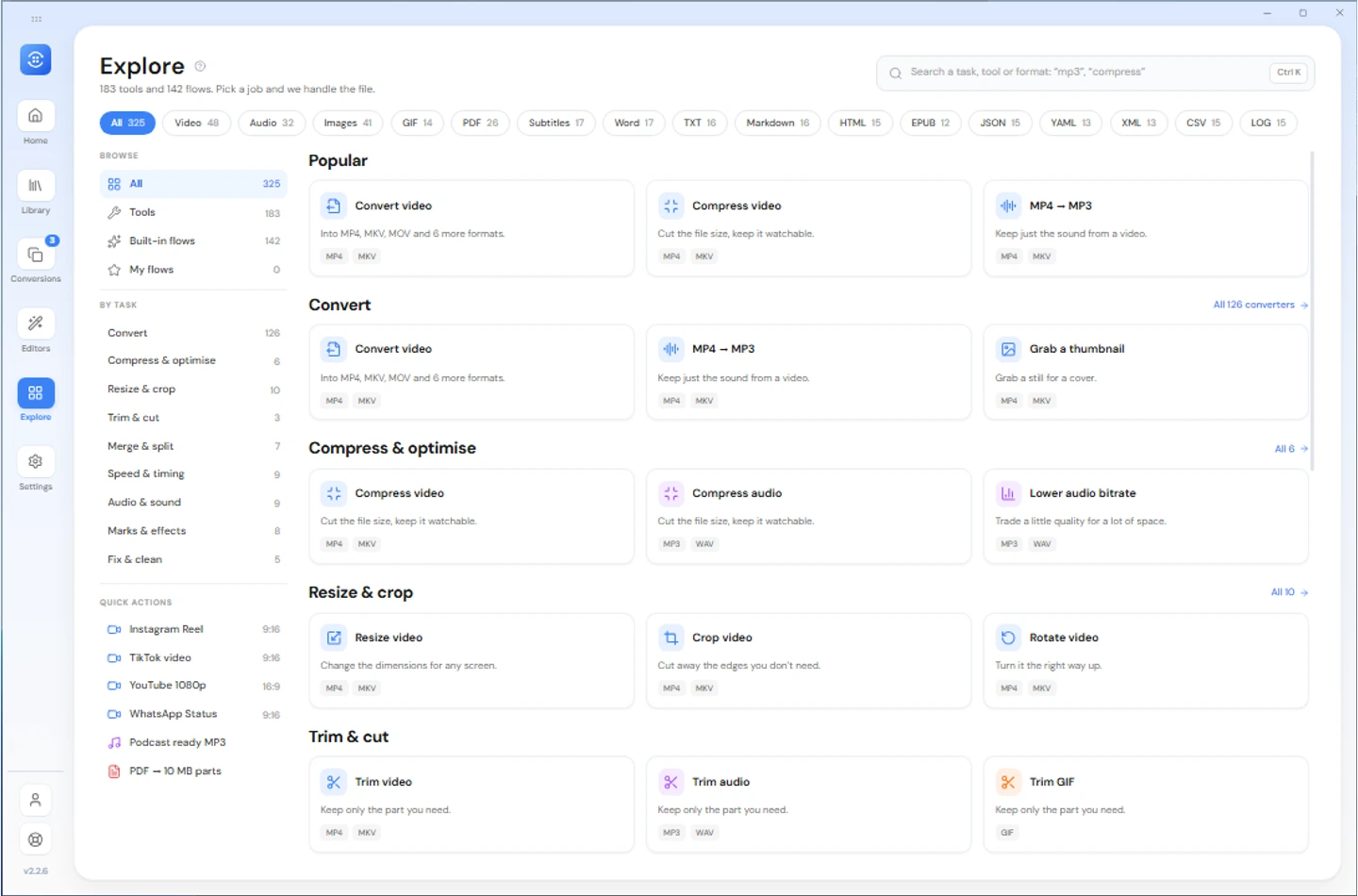Click the Lower audio bitrate chart icon
The height and width of the screenshot is (896, 1358).
(1008, 493)
